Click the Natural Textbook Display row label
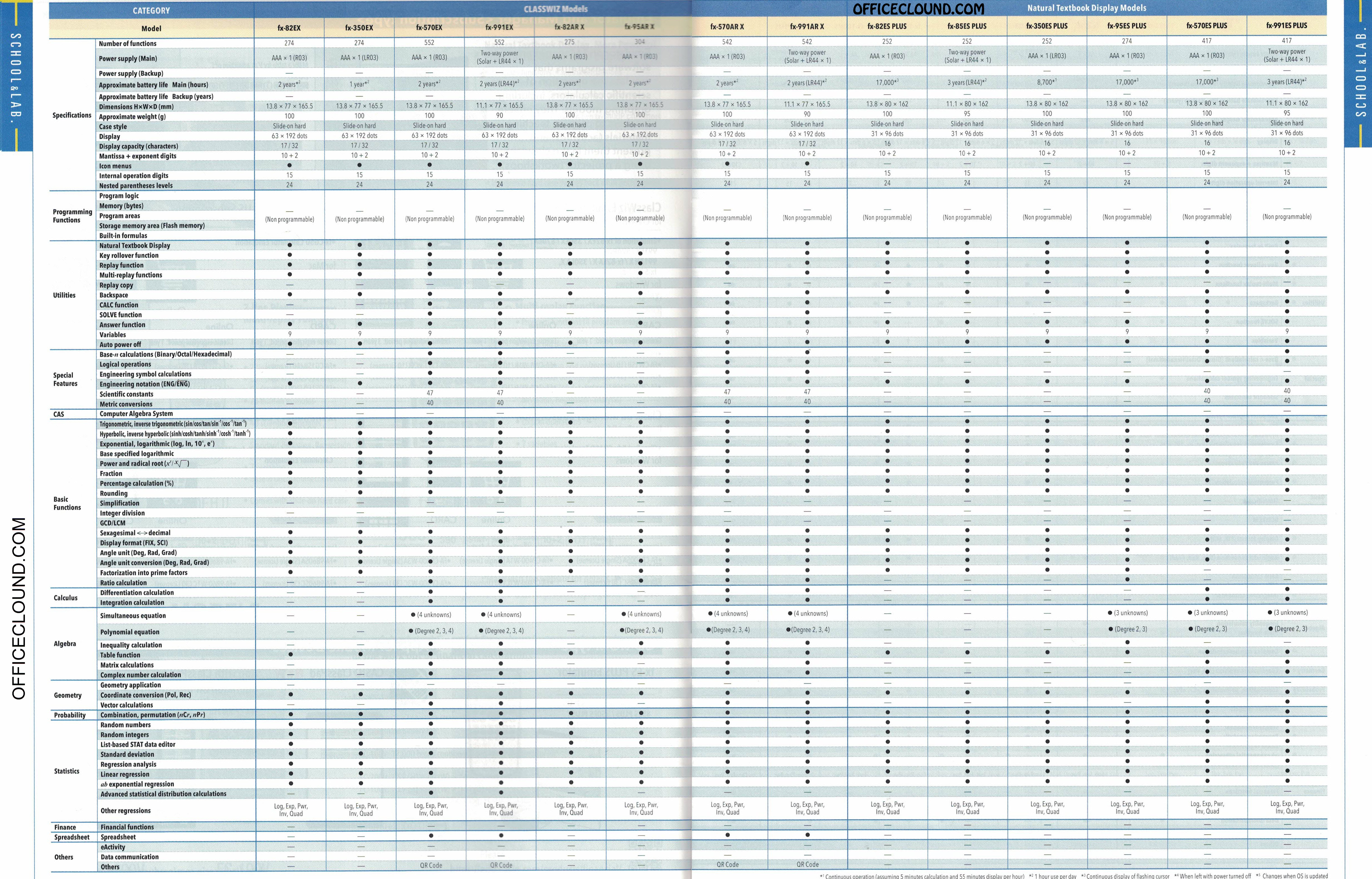 (135, 245)
